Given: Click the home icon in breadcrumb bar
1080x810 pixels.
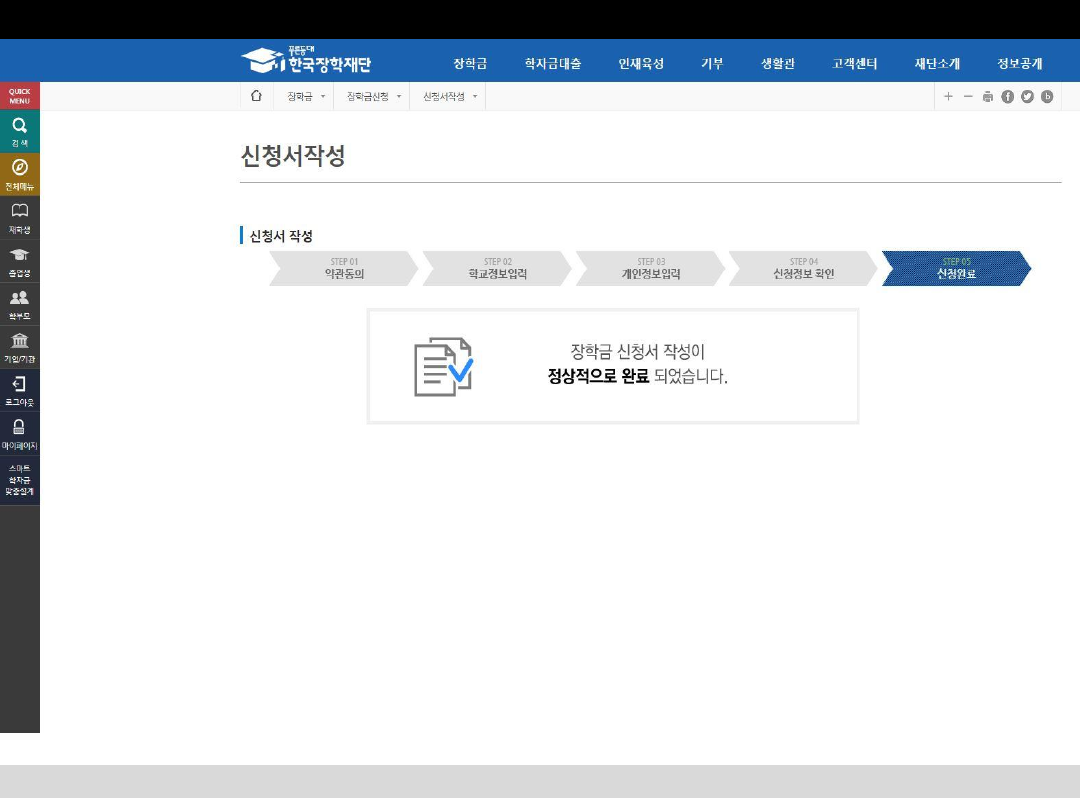Looking at the screenshot, I should 256,96.
